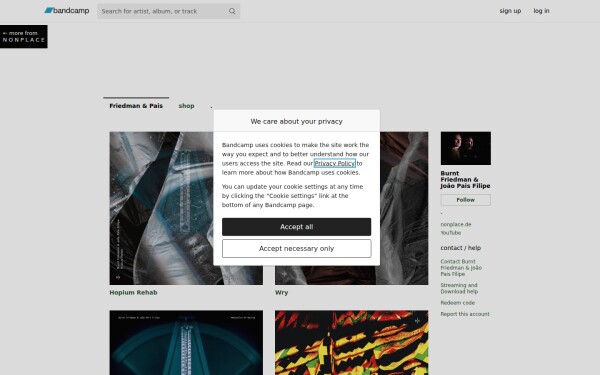Switch to the shop tab
The width and height of the screenshot is (600, 375).
[x=186, y=106]
